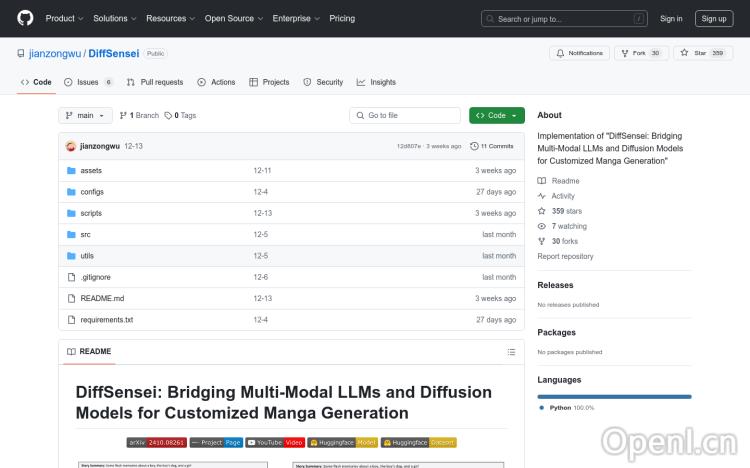Open the README.md file link

(x=102, y=298)
